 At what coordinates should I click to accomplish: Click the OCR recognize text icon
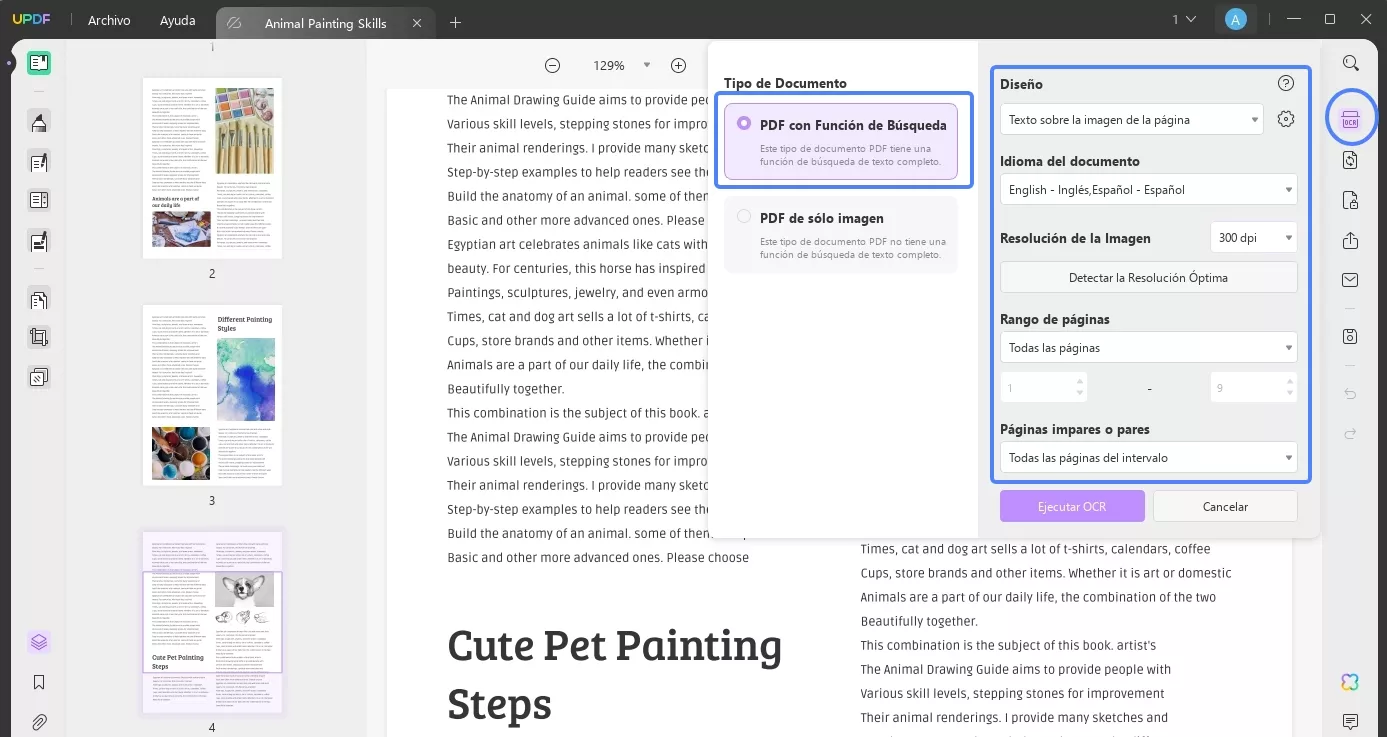[1350, 120]
